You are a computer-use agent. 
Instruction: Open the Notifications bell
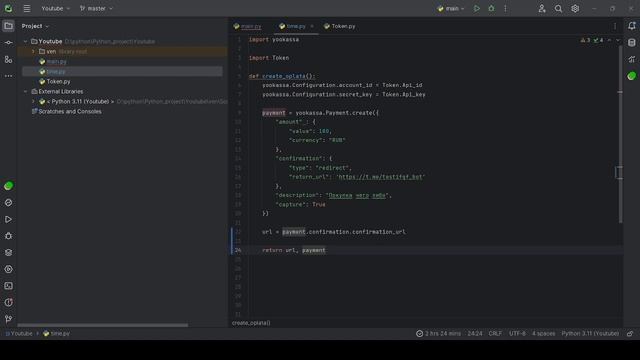631,26
